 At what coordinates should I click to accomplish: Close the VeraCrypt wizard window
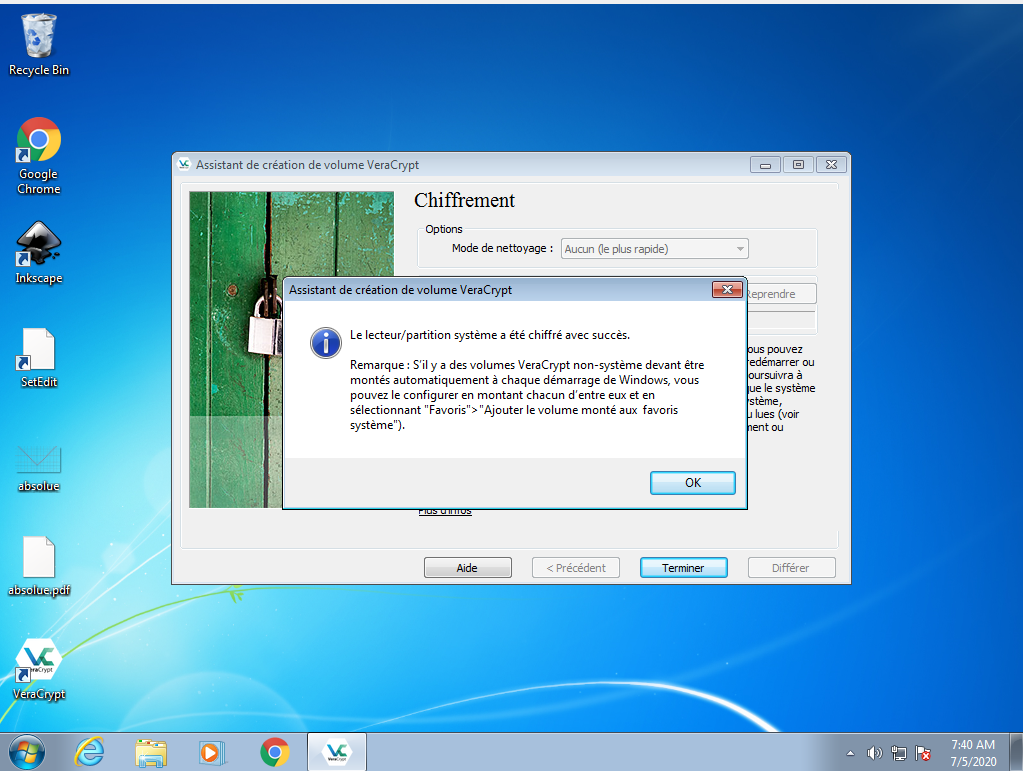831,165
